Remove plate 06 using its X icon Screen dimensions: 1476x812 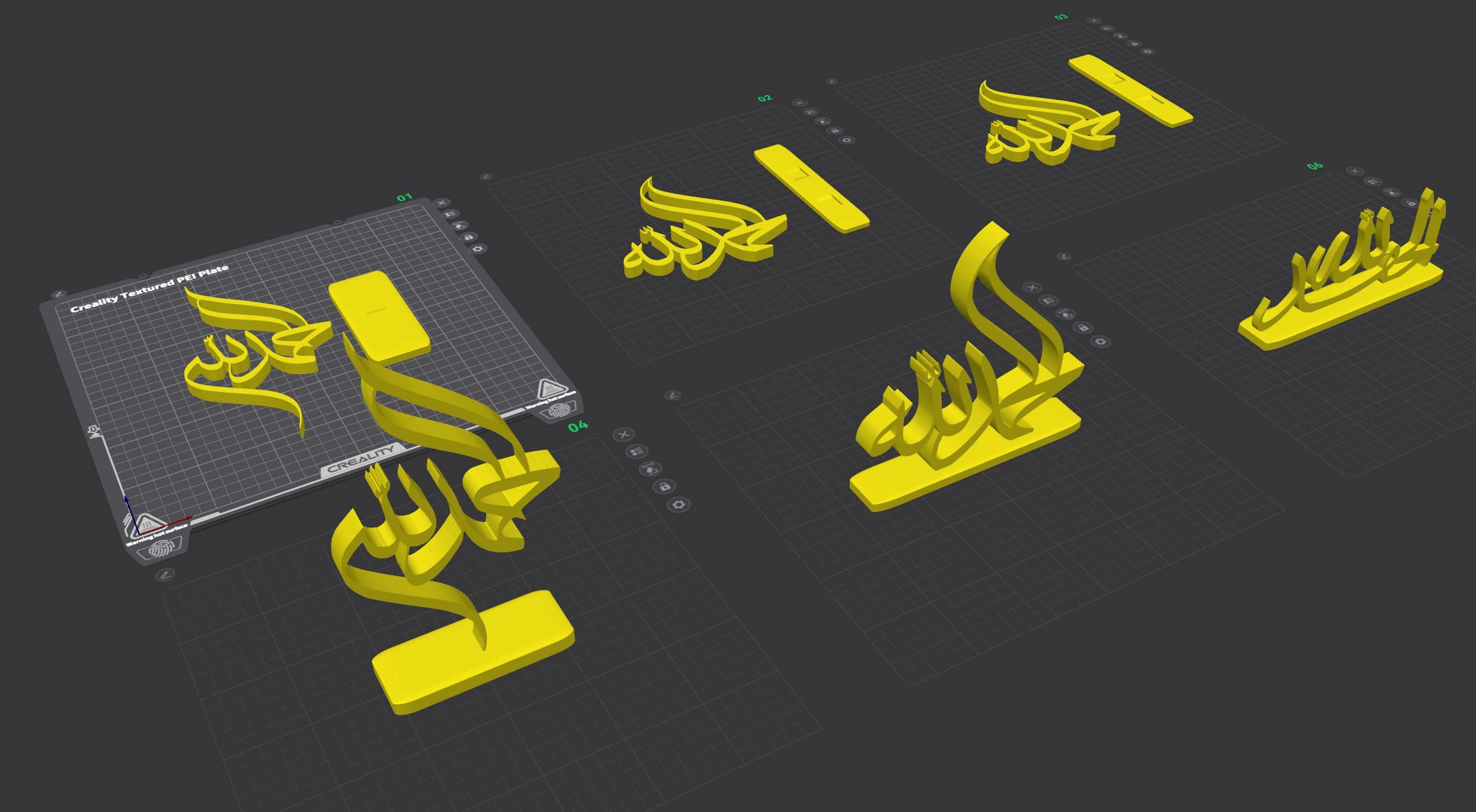click(x=1354, y=171)
